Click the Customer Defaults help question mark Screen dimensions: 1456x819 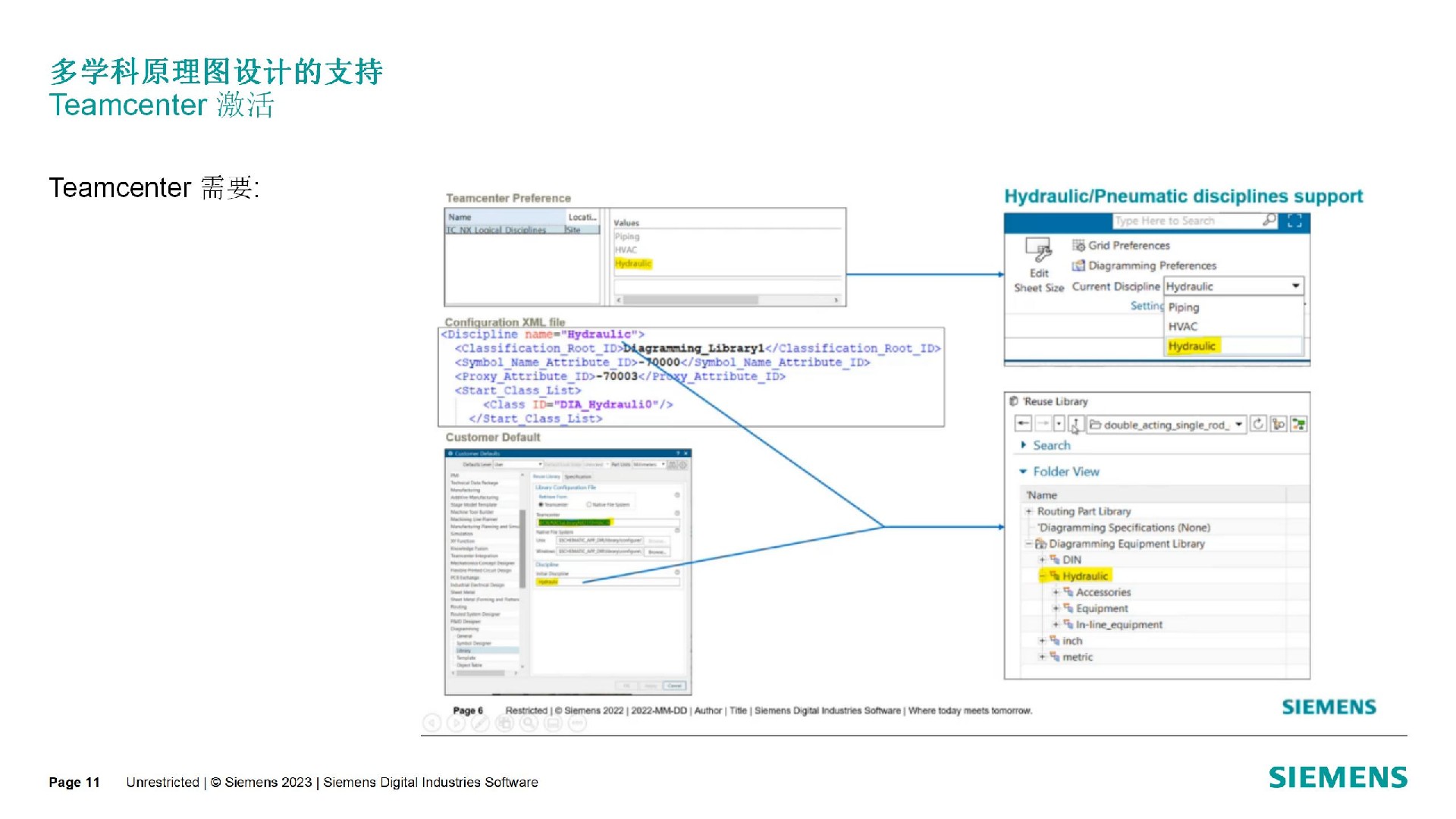pos(678,453)
